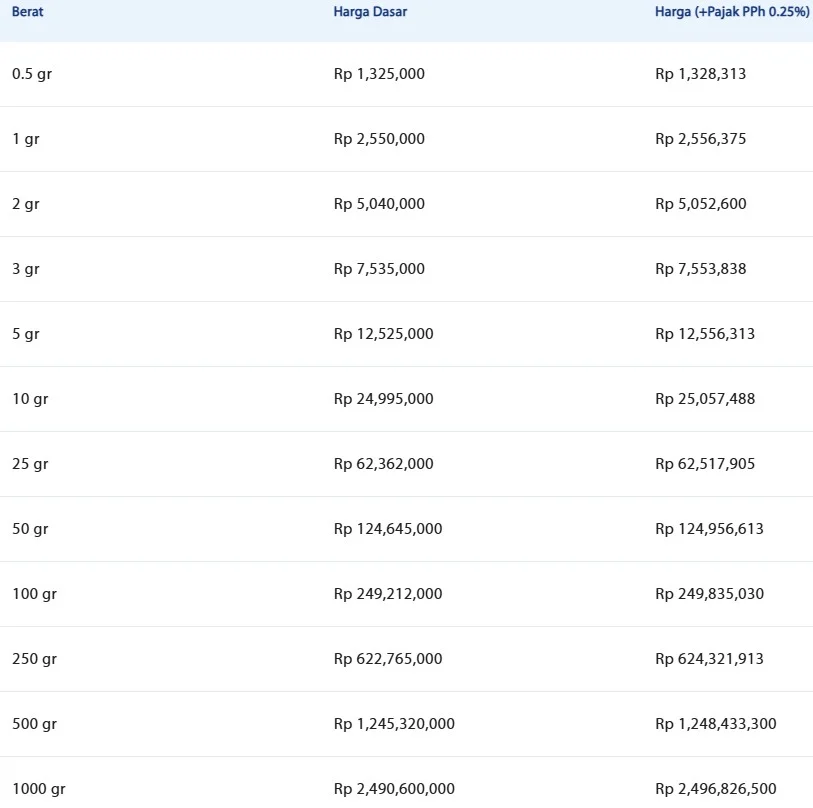The image size is (813, 808).
Task: Select base price Rp 622,765,000
Action: click(388, 659)
